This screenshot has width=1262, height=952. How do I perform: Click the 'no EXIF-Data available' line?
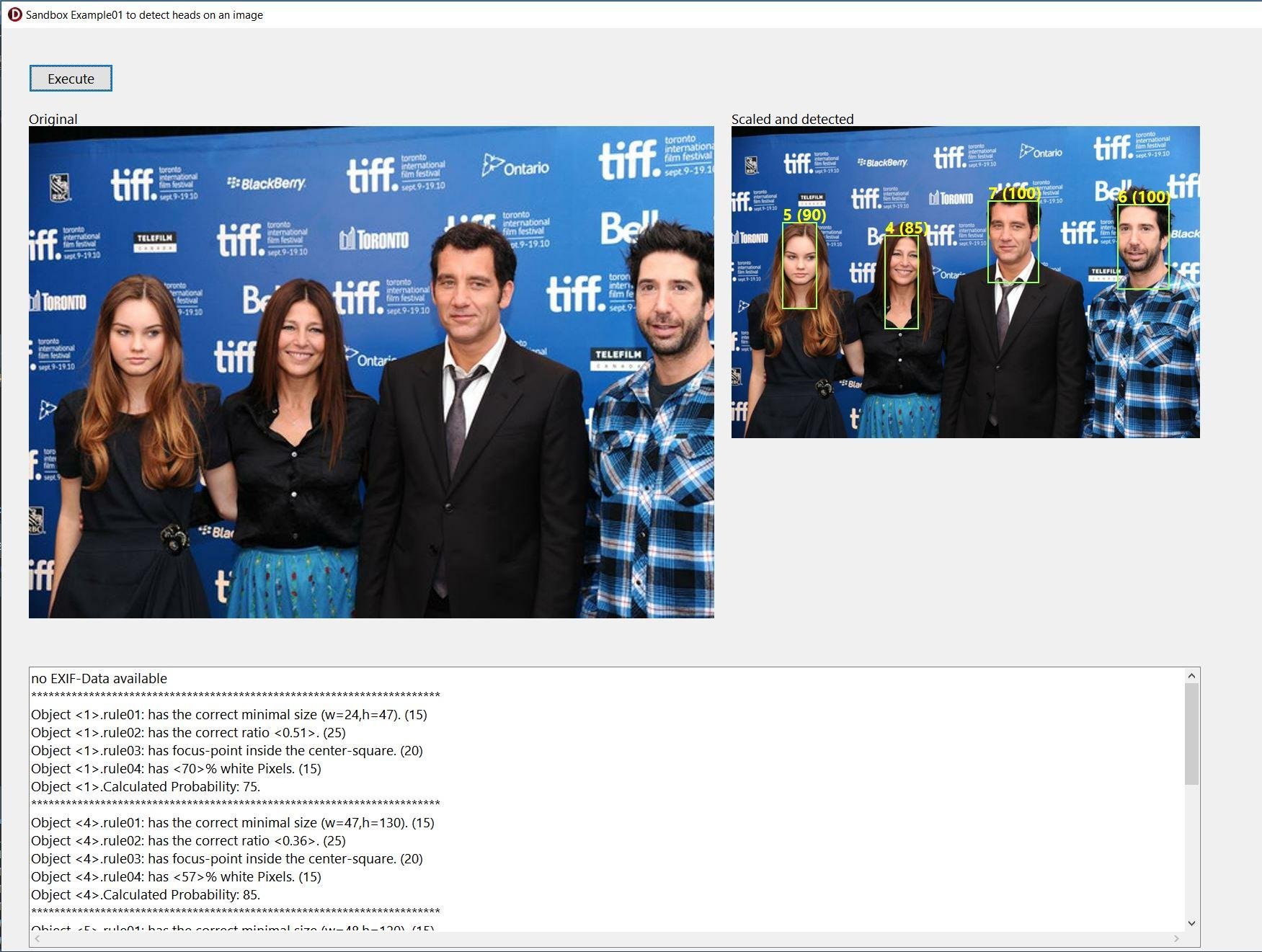tap(99, 678)
